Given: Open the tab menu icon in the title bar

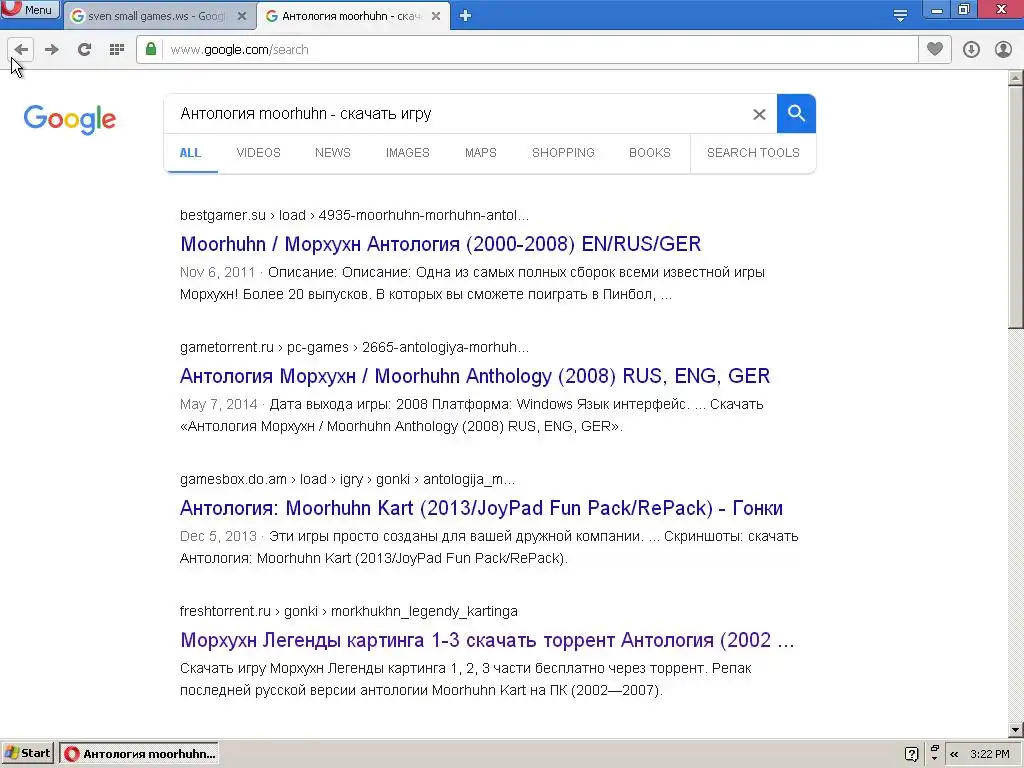Looking at the screenshot, I should (901, 16).
